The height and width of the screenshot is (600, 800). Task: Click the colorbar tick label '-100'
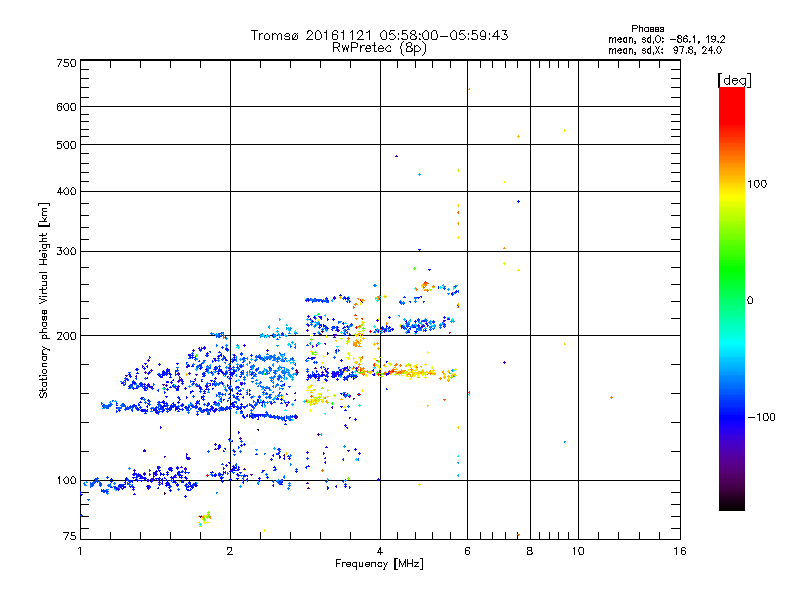(x=761, y=417)
